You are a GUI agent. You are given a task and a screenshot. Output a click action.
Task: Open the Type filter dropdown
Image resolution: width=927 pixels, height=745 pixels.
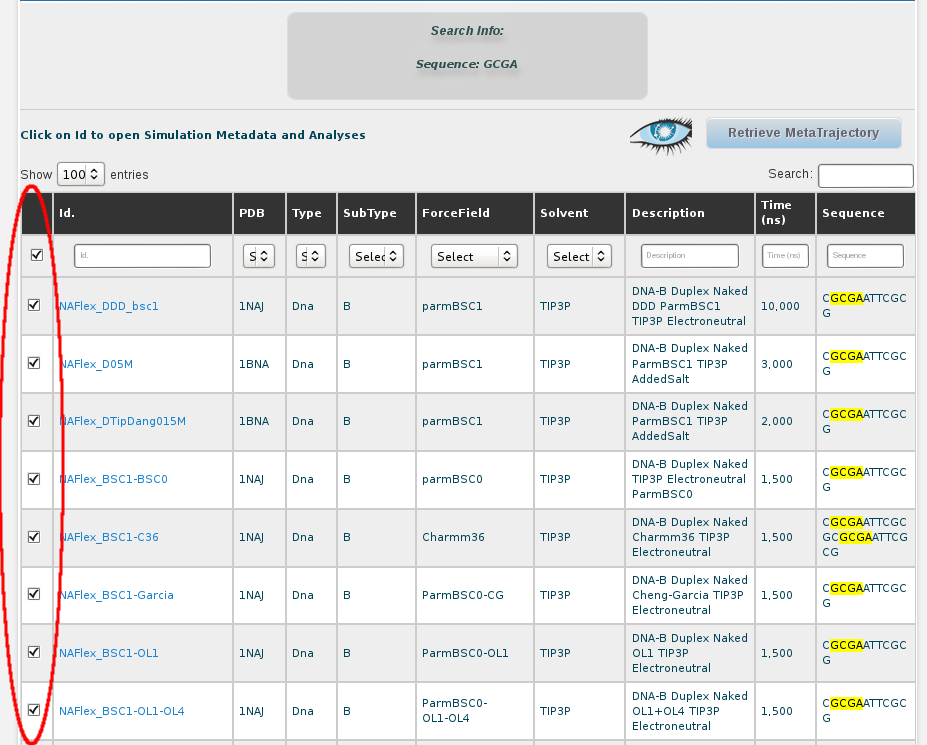pyautogui.click(x=312, y=257)
